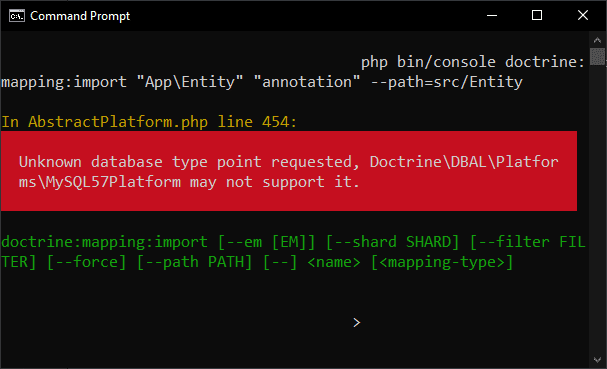
Task: Close the Command Prompt window
Action: pos(583,15)
